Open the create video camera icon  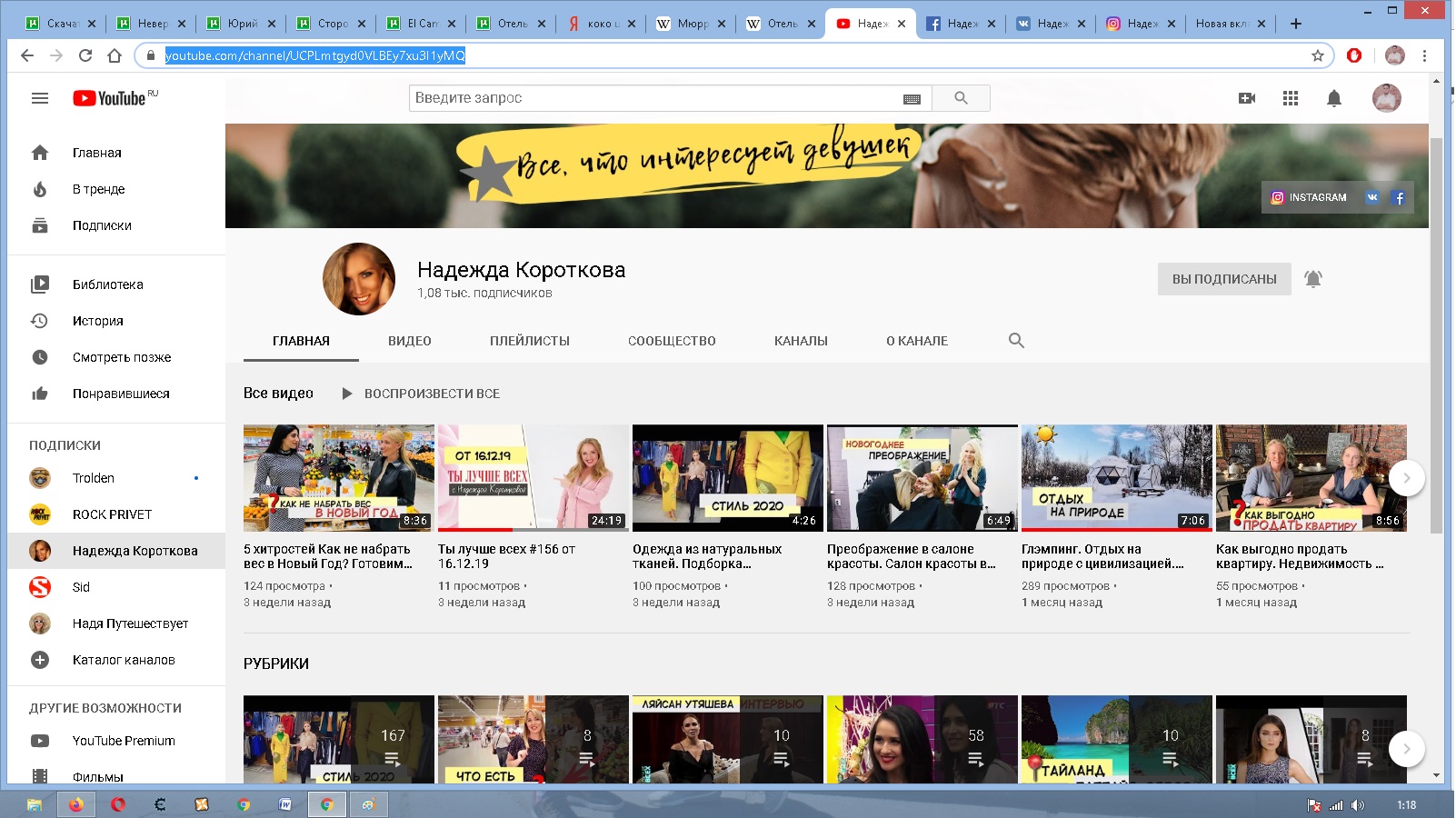click(x=1247, y=98)
